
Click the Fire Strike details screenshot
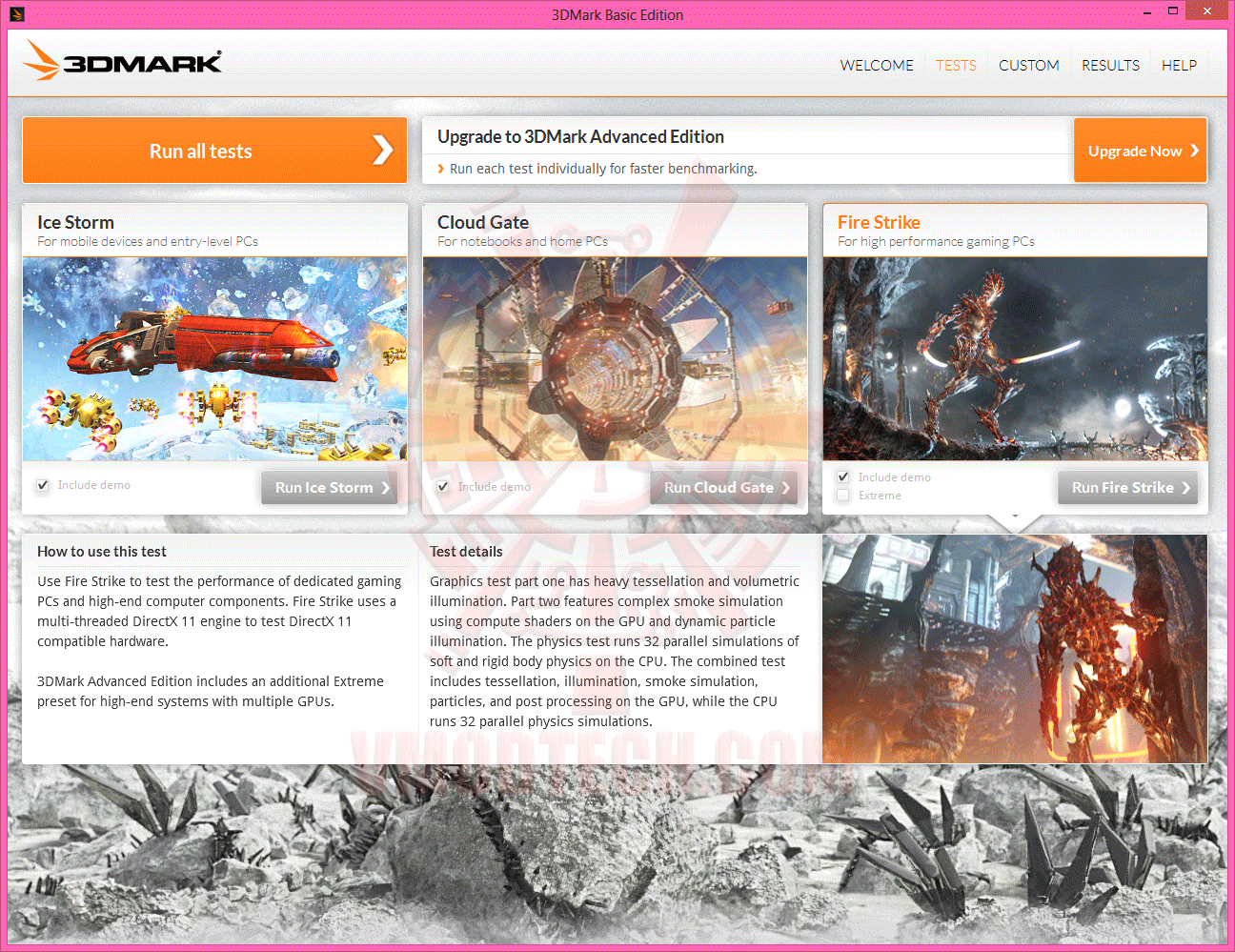coord(1015,649)
